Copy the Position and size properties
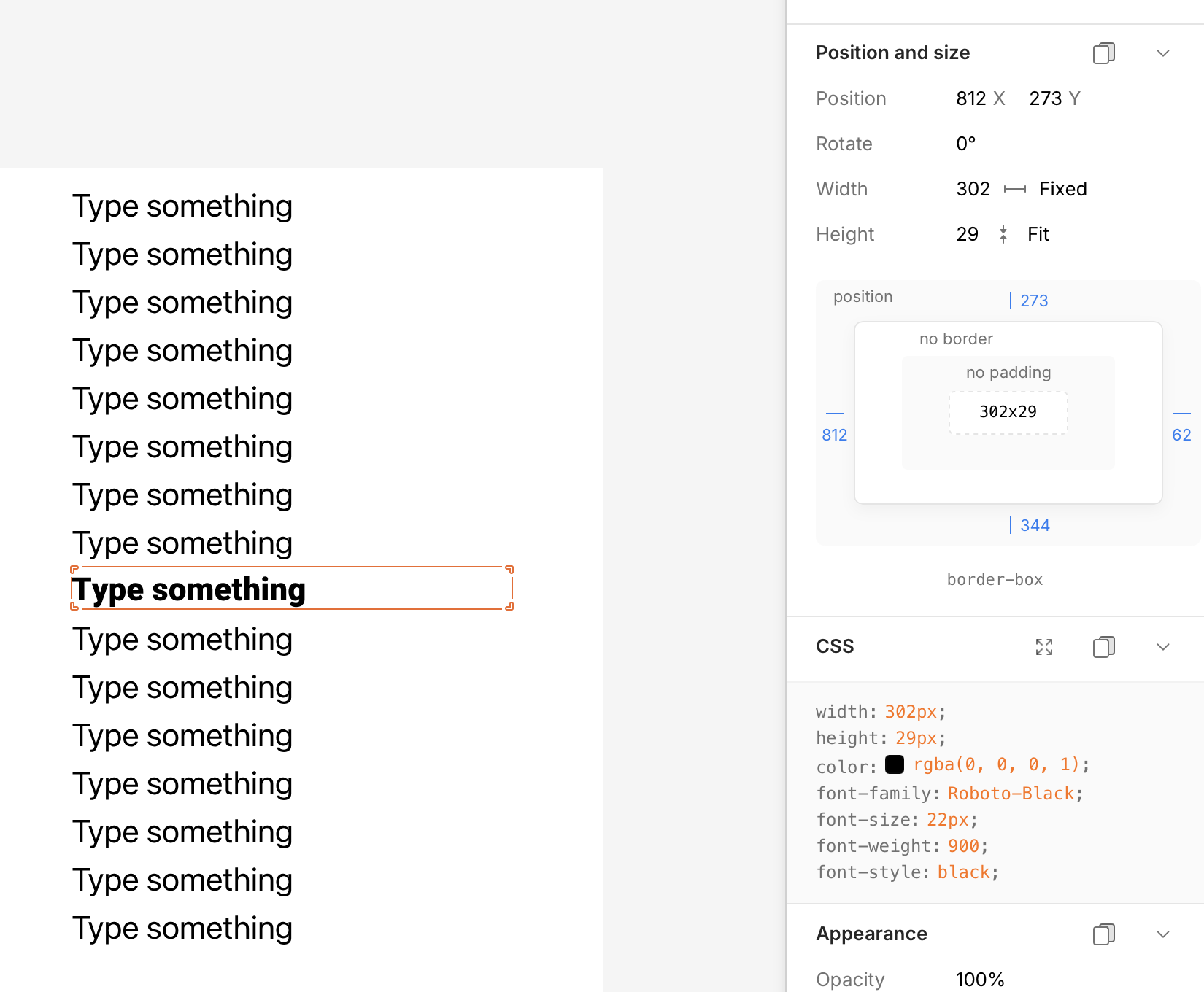Viewport: 1204px width, 992px height. pos(1103,53)
